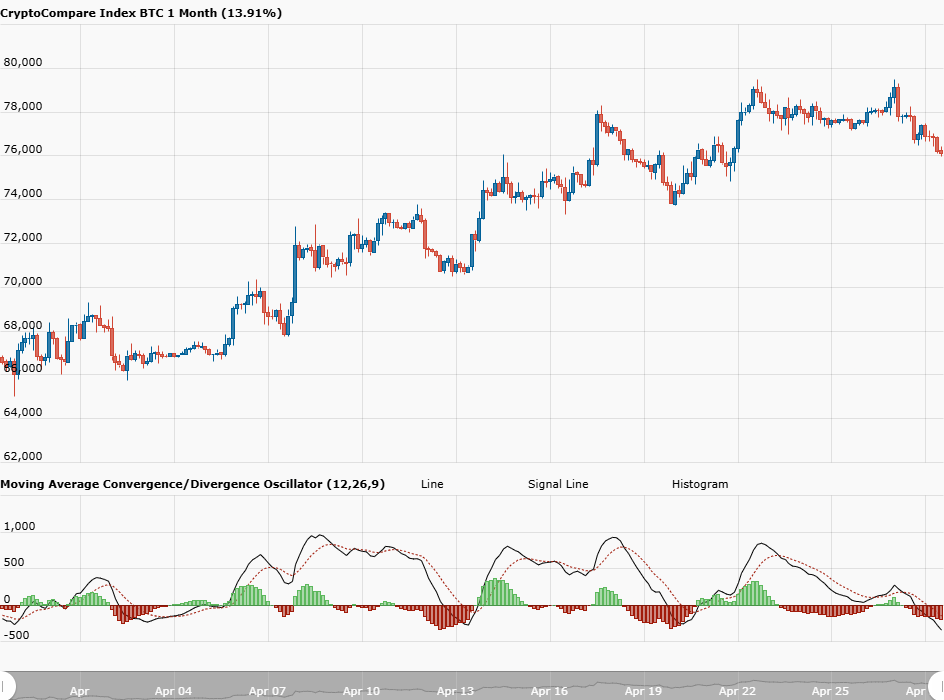Jump to Apr 07 on the range navigator
The image size is (944, 700).
(x=267, y=691)
